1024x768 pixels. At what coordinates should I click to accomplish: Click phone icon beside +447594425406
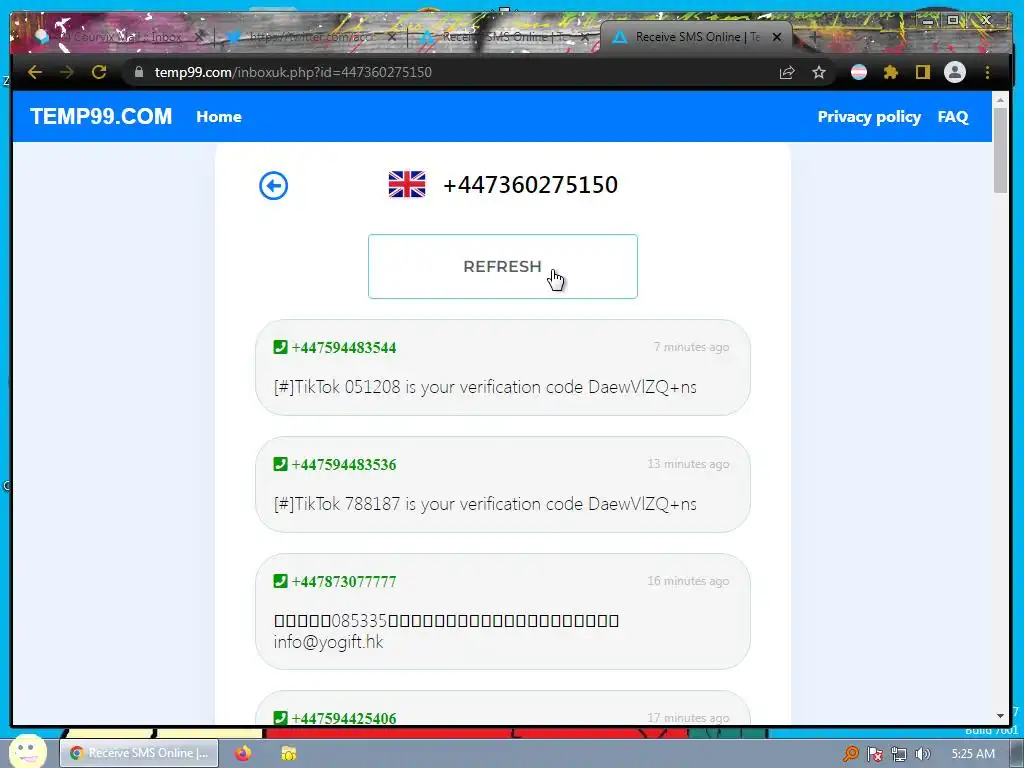280,718
